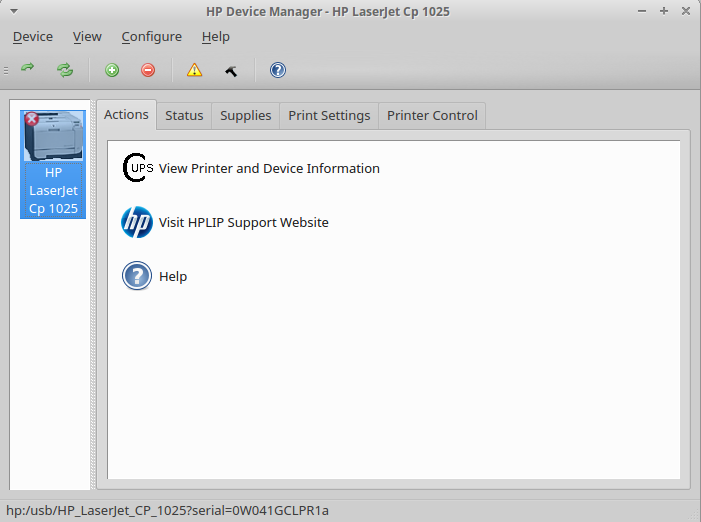Open Visit HPLIP Support Website link
The height and width of the screenshot is (522, 701).
tap(244, 223)
